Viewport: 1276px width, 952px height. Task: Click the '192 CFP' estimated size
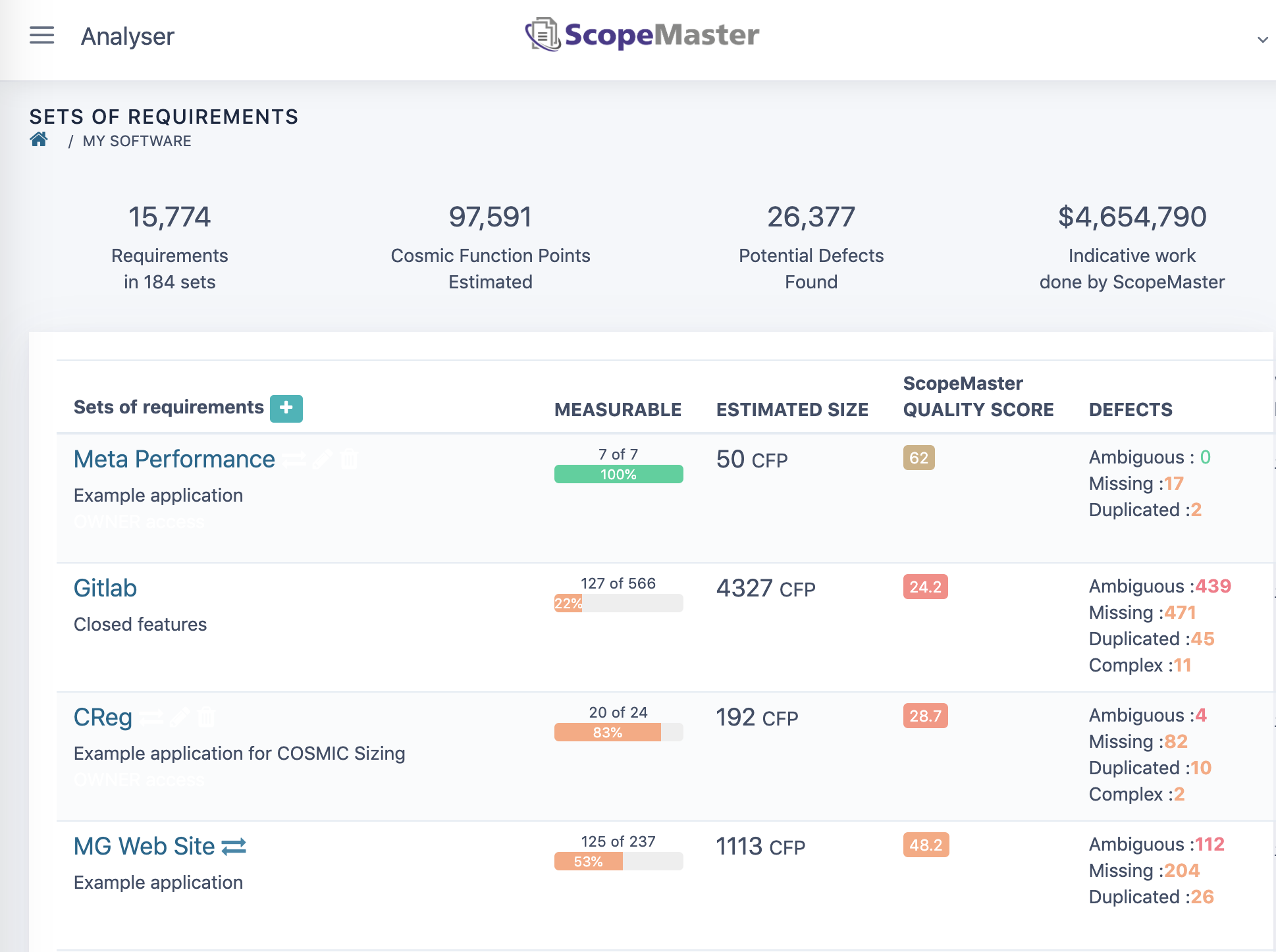pyautogui.click(x=757, y=718)
